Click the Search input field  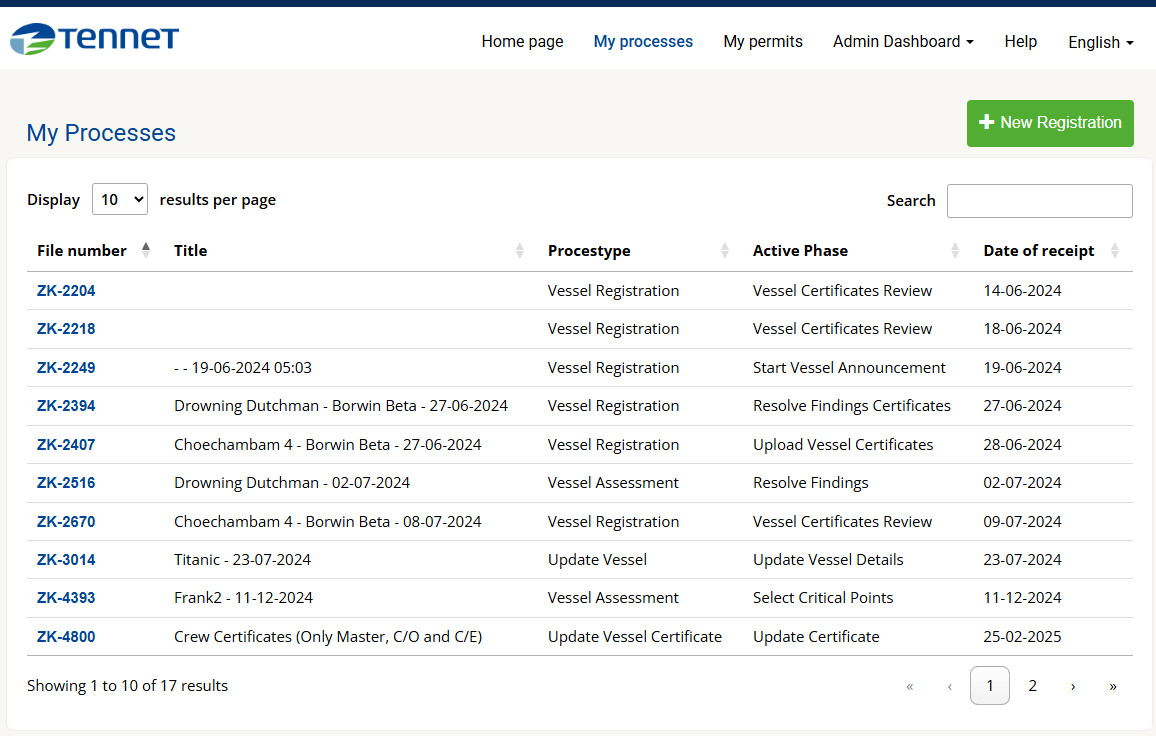pos(1039,201)
